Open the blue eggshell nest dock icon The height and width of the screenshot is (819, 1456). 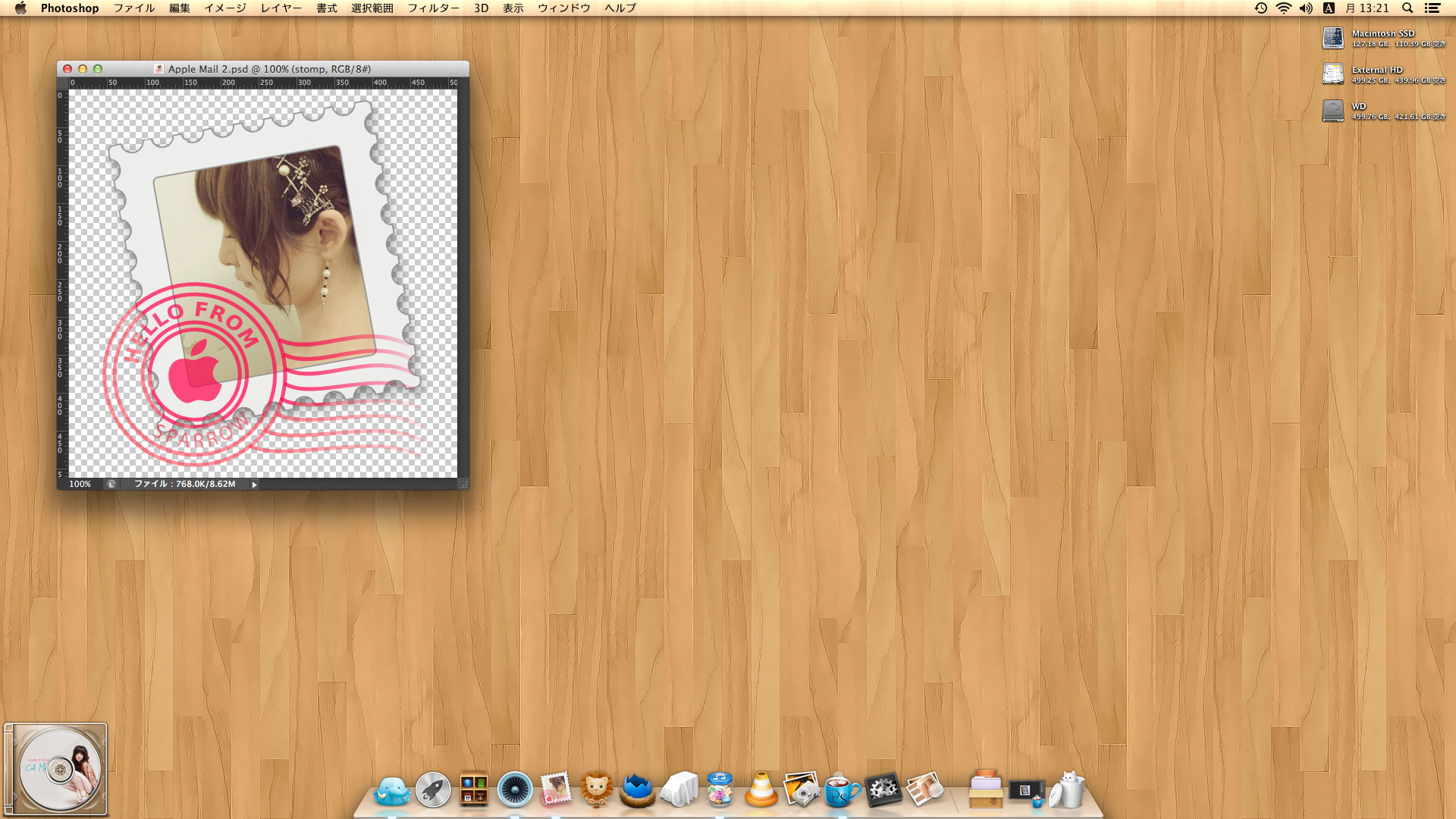coord(638,790)
